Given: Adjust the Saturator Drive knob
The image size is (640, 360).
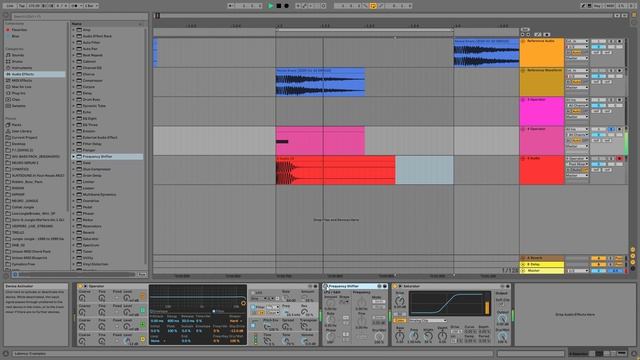Looking at the screenshot, I should coord(400,301).
